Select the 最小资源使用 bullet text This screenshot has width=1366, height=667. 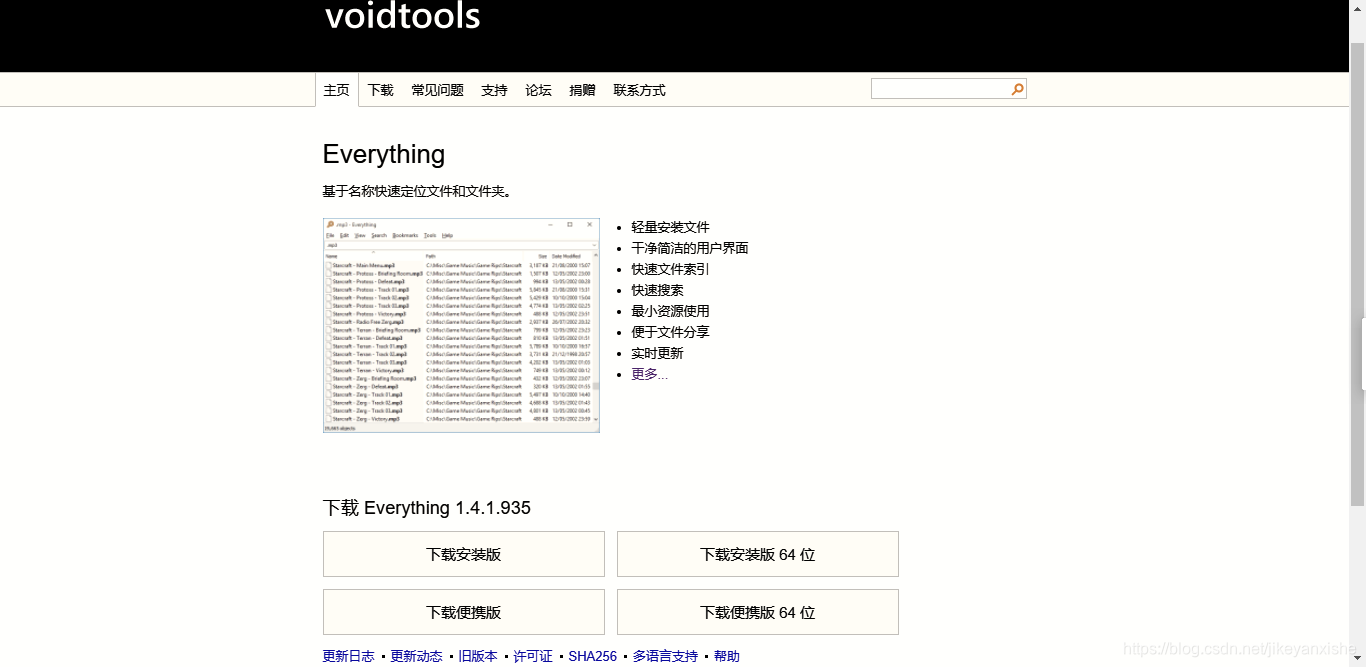(x=671, y=311)
